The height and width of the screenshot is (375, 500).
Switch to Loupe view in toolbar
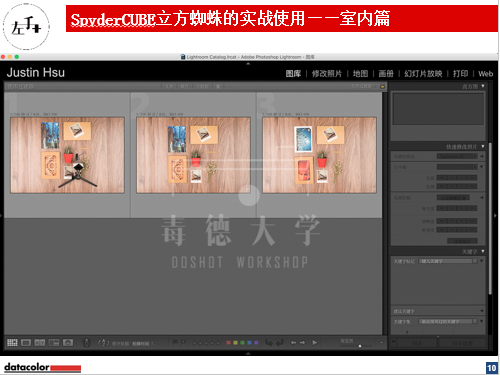26,342
